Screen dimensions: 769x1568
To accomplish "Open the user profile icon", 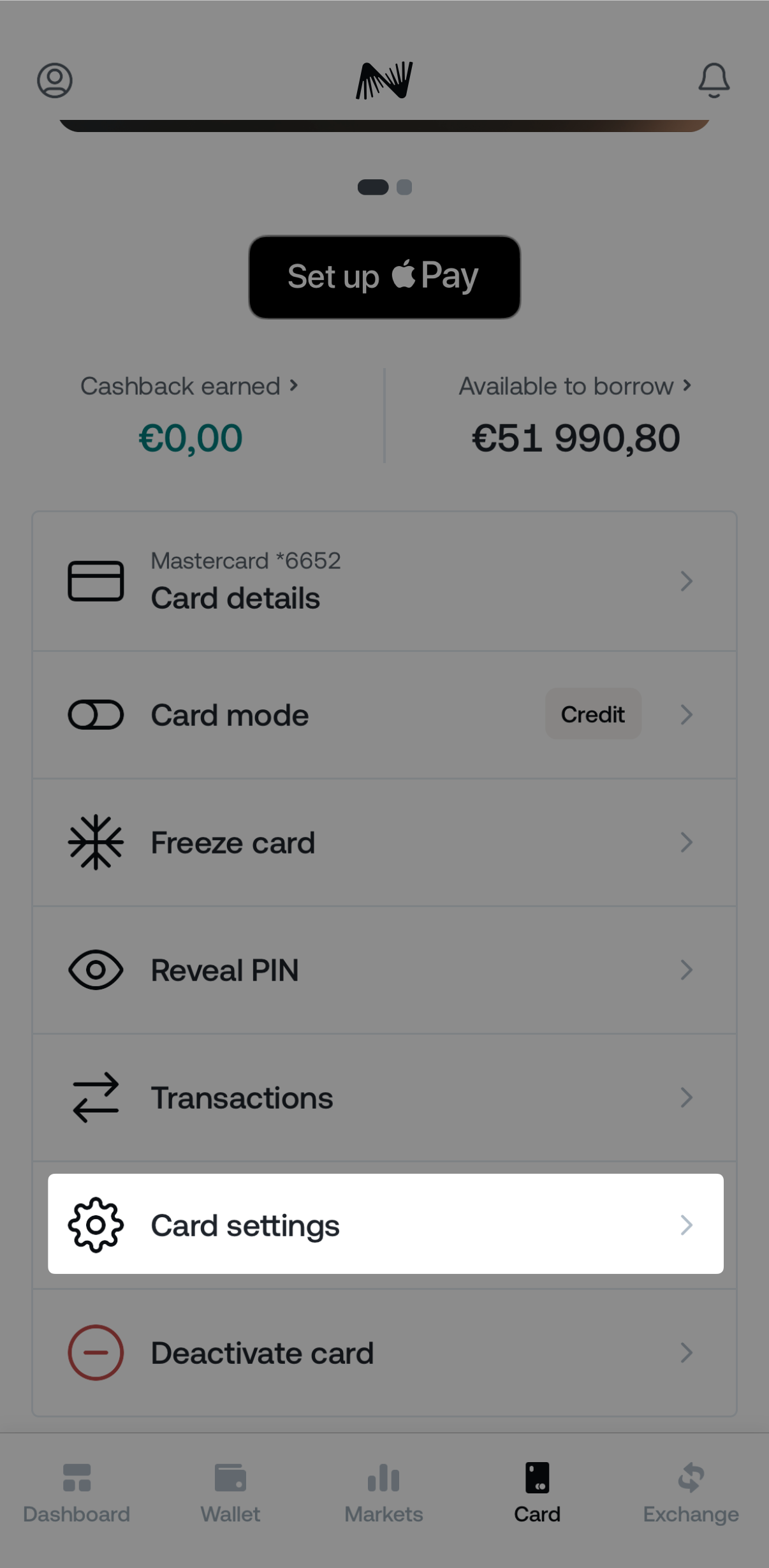I will coord(55,80).
